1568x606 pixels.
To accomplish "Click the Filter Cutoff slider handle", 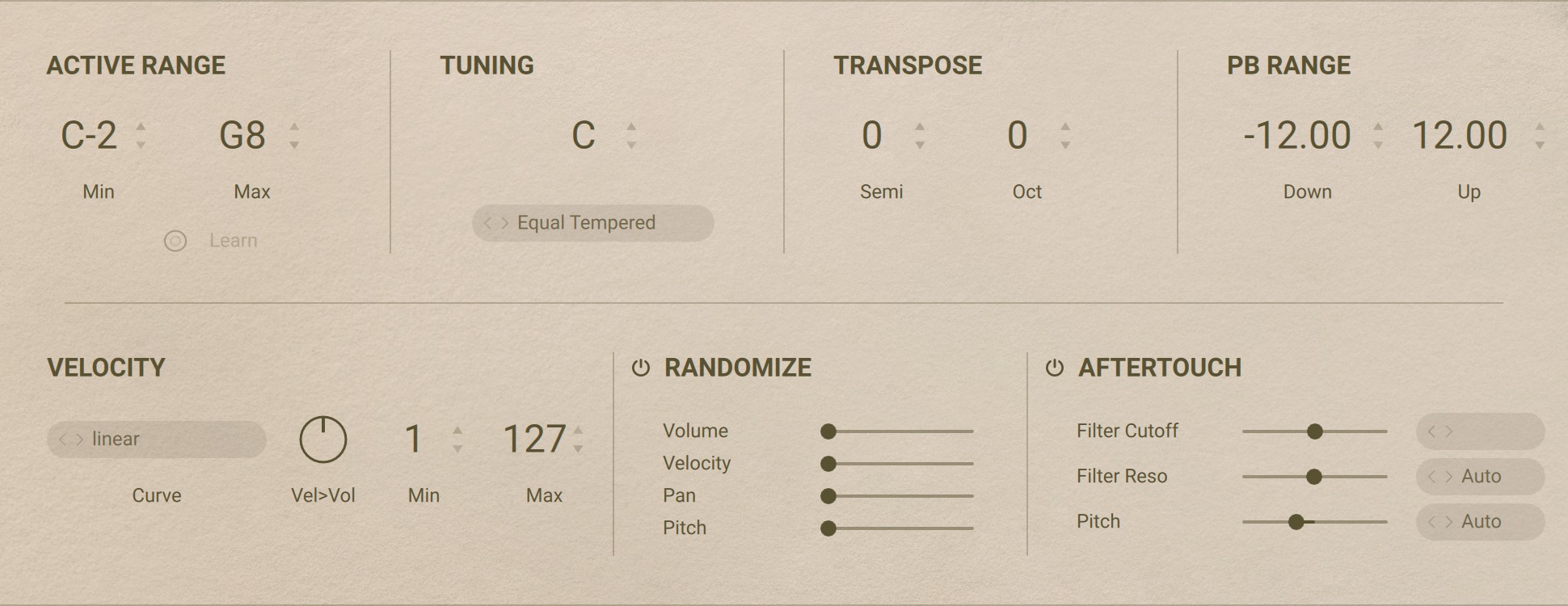I will (1315, 431).
